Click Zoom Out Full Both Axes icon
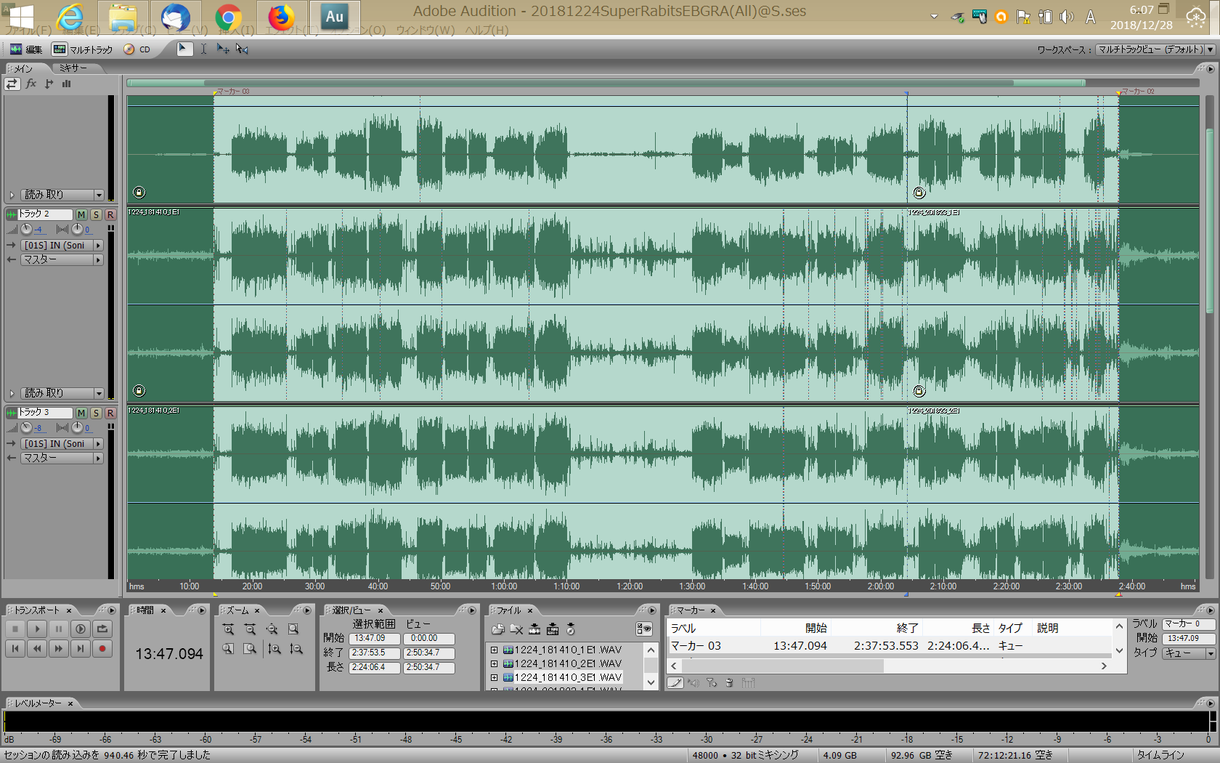1220x763 pixels. point(272,629)
